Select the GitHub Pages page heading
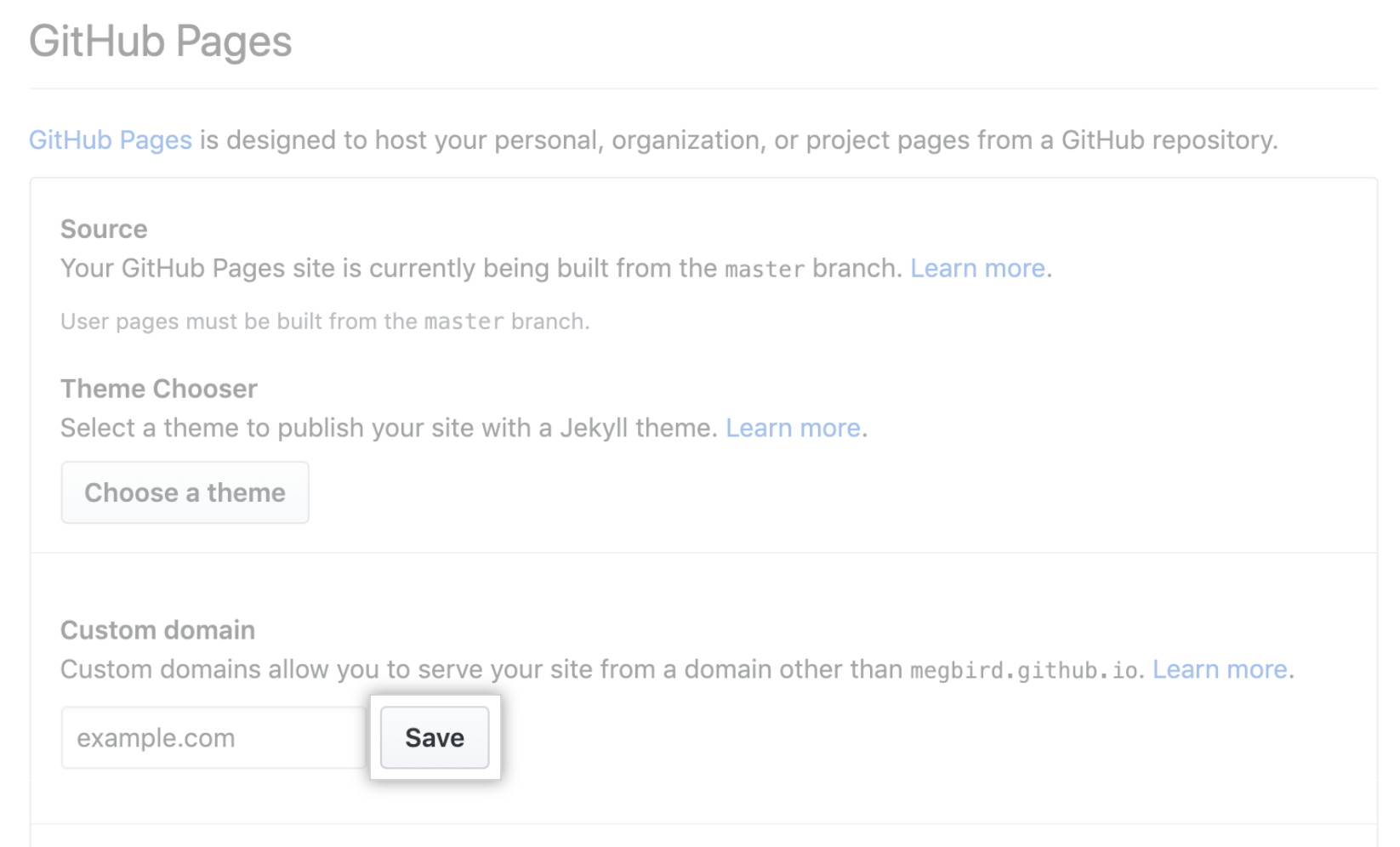The height and width of the screenshot is (847, 1400). click(x=161, y=42)
